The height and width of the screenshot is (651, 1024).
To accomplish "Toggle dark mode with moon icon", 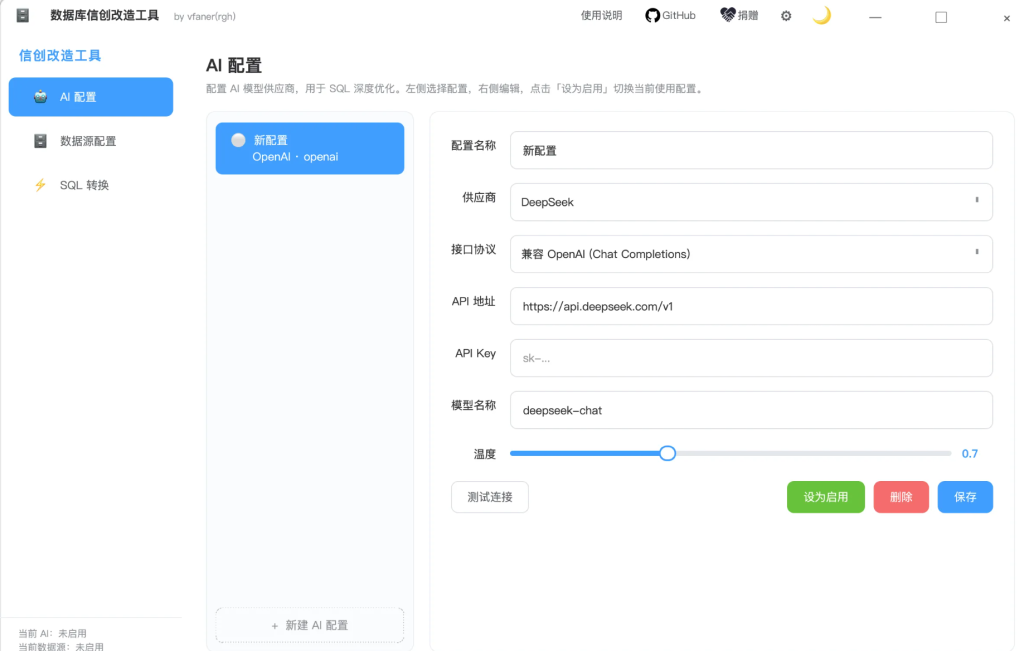I will click(x=822, y=15).
